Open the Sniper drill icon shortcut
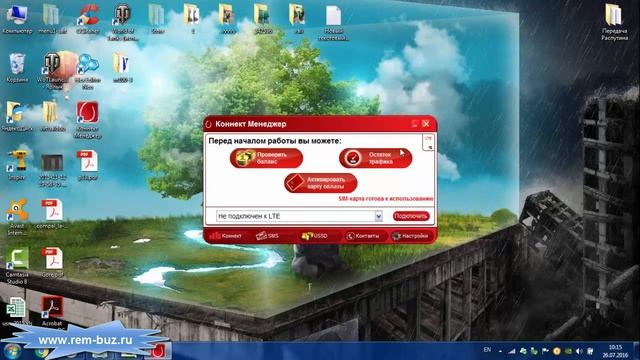 [x=17, y=165]
